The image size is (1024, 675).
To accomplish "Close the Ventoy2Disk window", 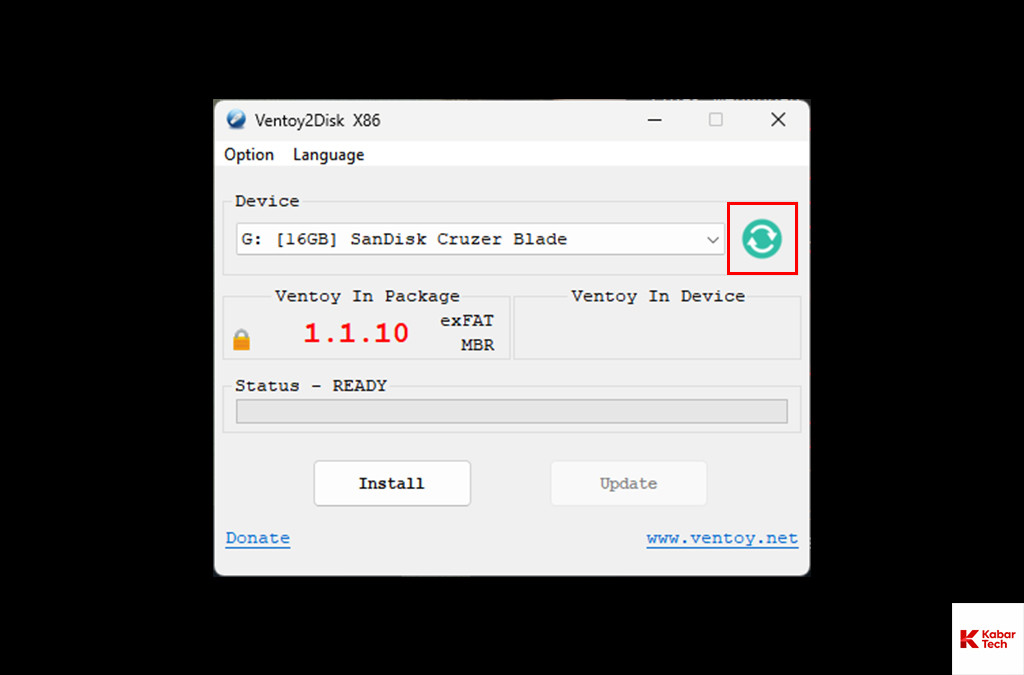I will pos(778,119).
